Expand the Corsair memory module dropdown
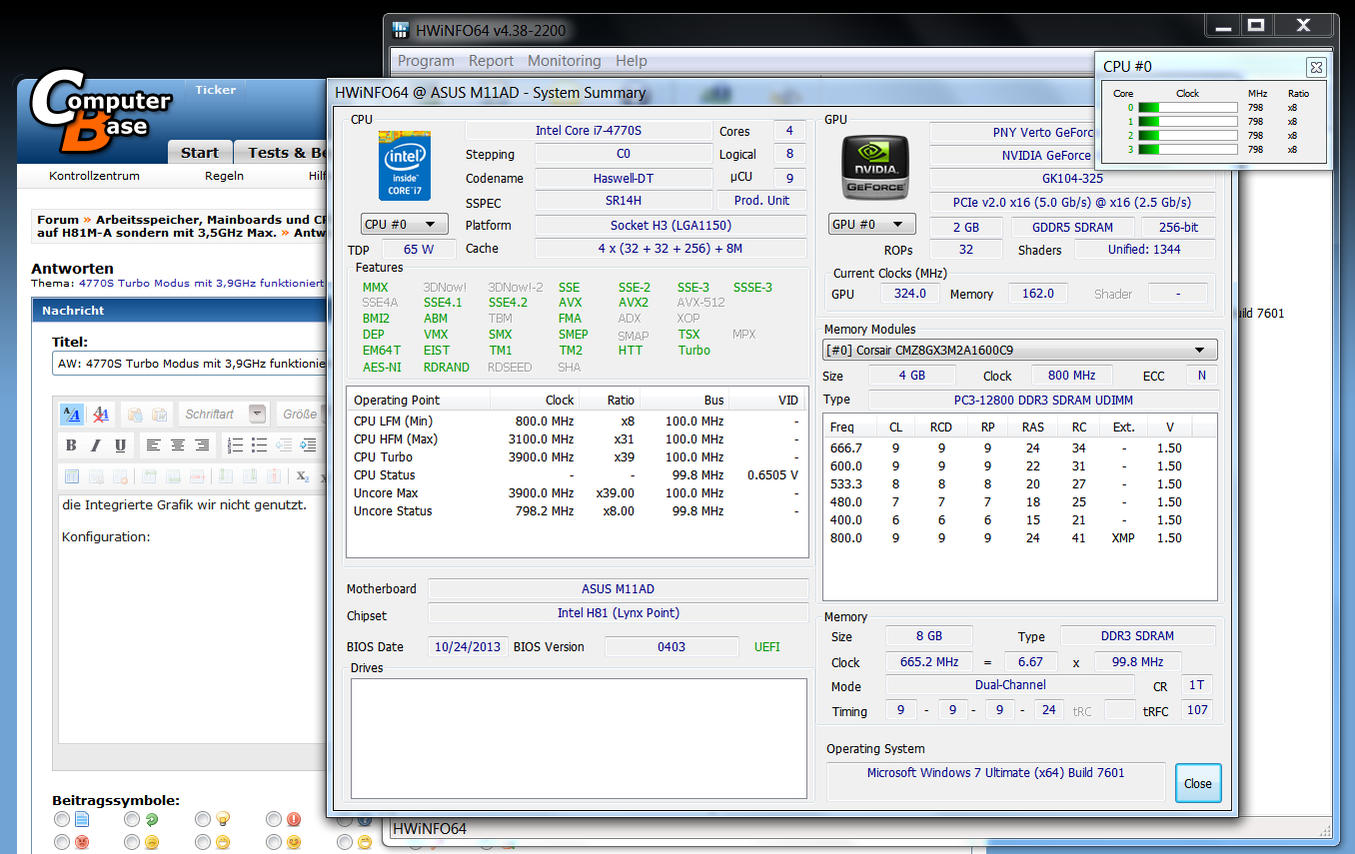 (x=1020, y=350)
